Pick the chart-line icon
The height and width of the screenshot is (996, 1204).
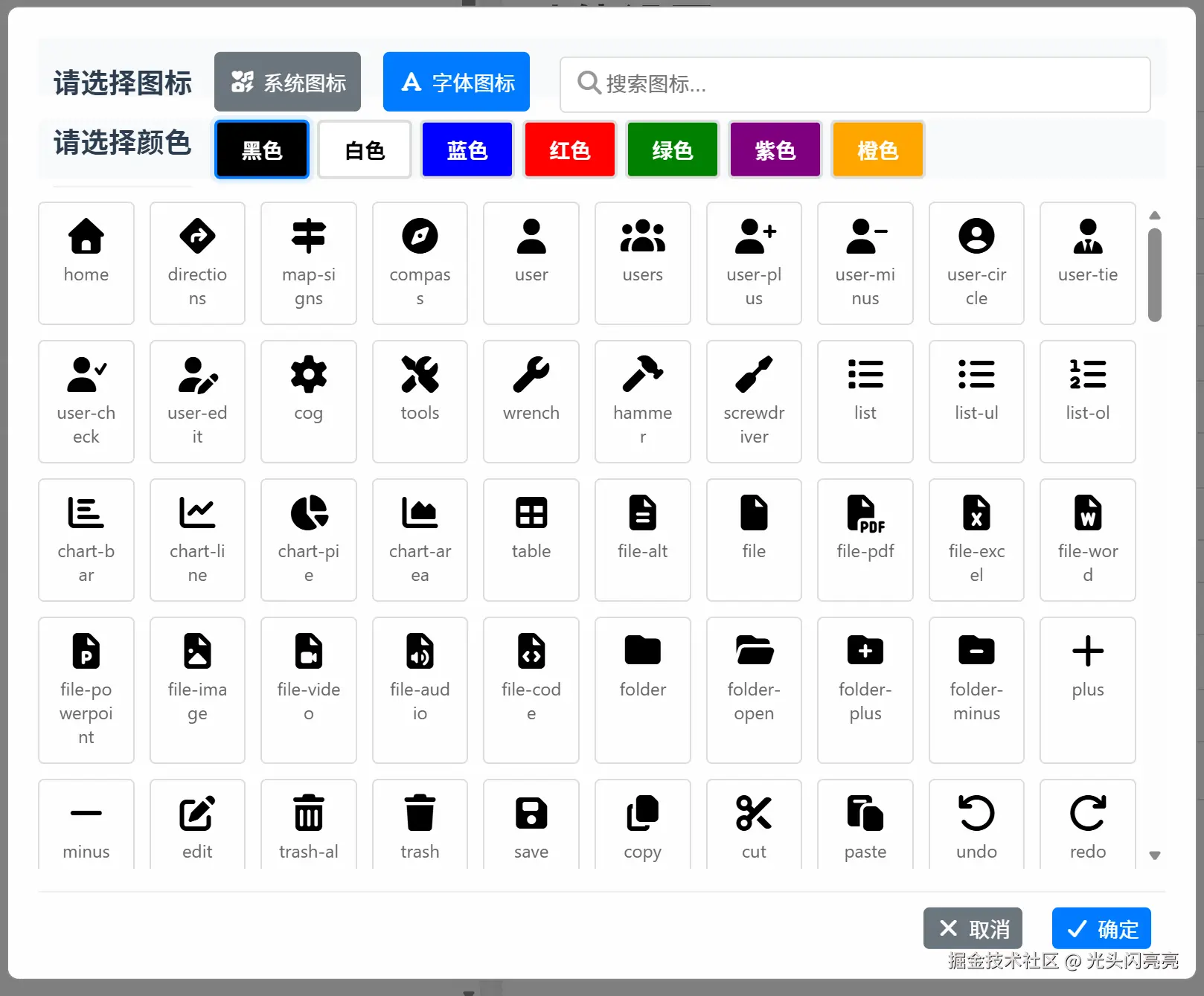(197, 539)
